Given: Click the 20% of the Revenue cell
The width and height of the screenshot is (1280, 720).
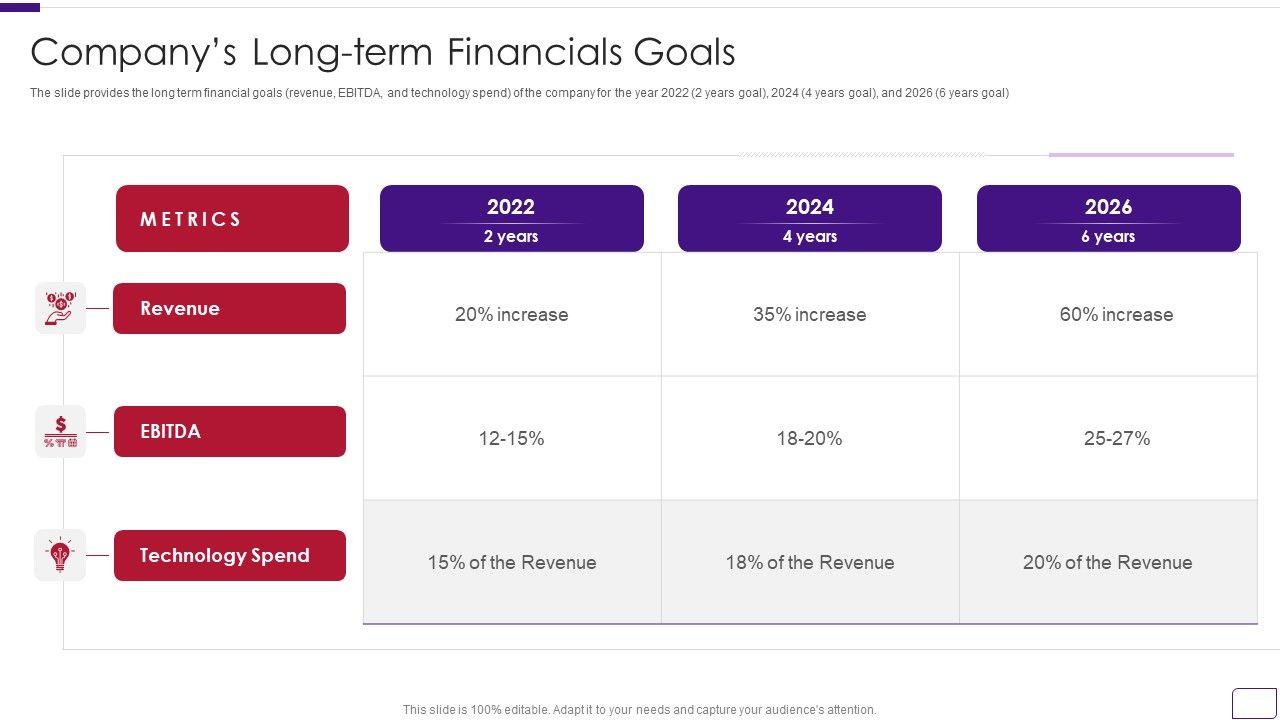Looking at the screenshot, I should click(x=1107, y=563).
